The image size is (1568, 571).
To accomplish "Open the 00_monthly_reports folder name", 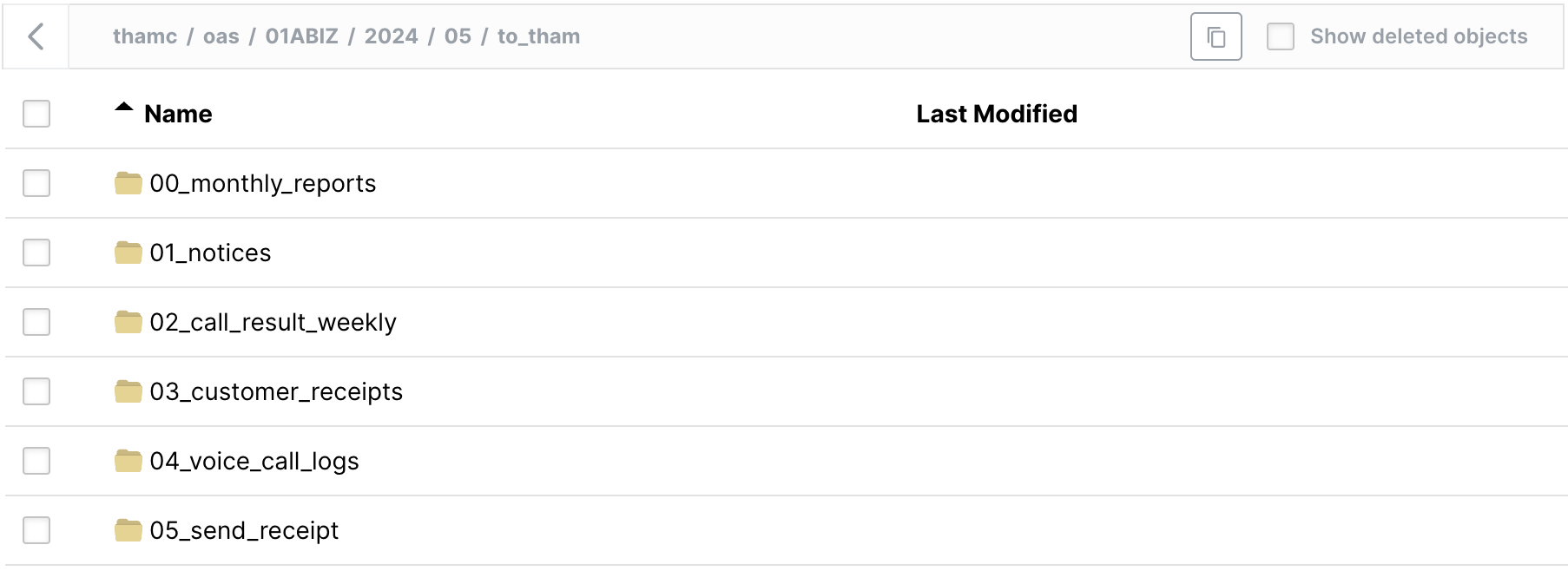I will tap(262, 184).
